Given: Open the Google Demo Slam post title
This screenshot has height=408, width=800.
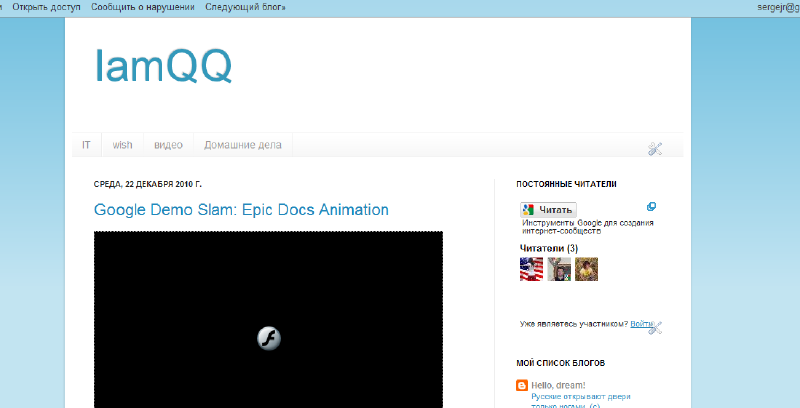Looking at the screenshot, I should [241, 210].
